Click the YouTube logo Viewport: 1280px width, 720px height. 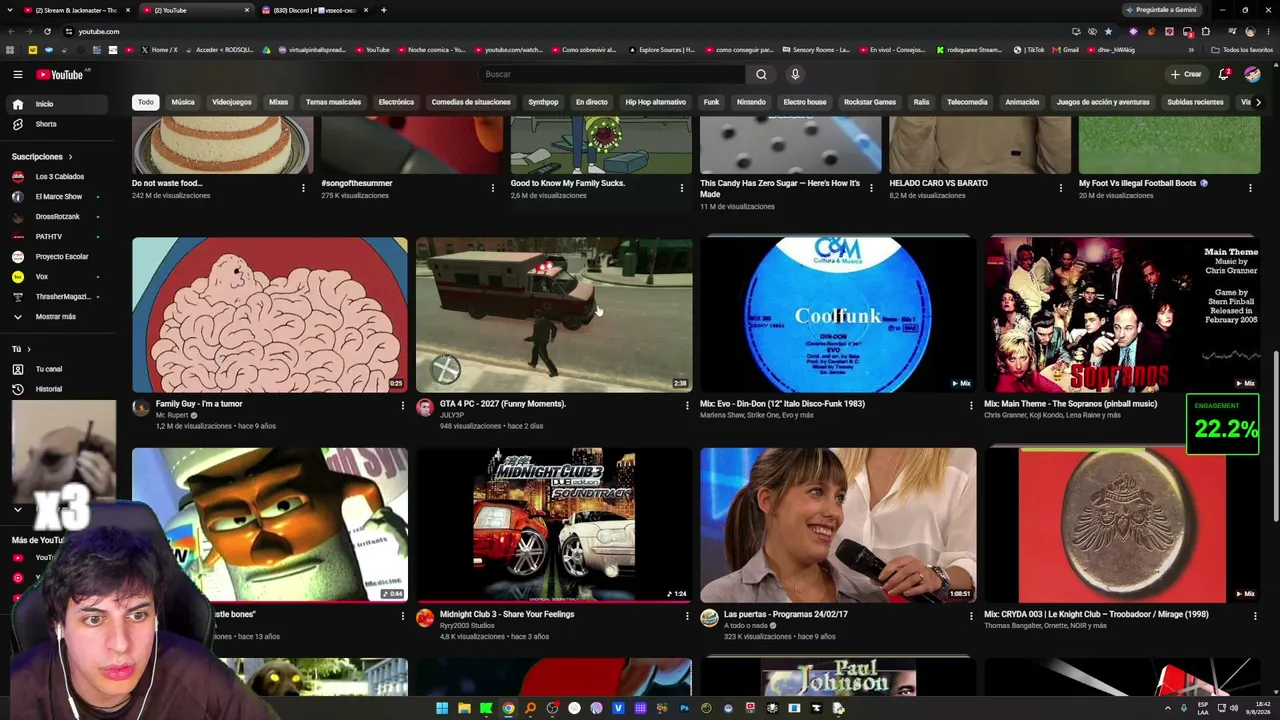(x=60, y=74)
